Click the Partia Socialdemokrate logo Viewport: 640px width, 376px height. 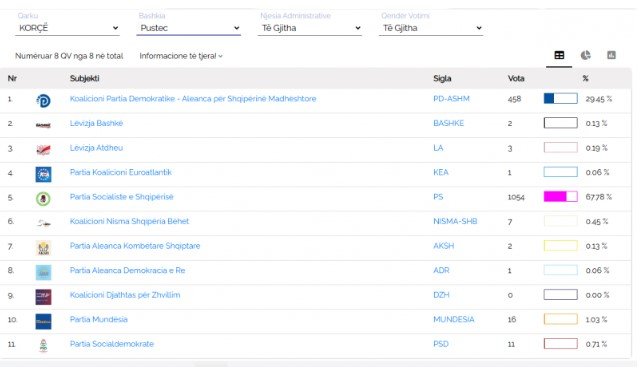click(x=43, y=345)
